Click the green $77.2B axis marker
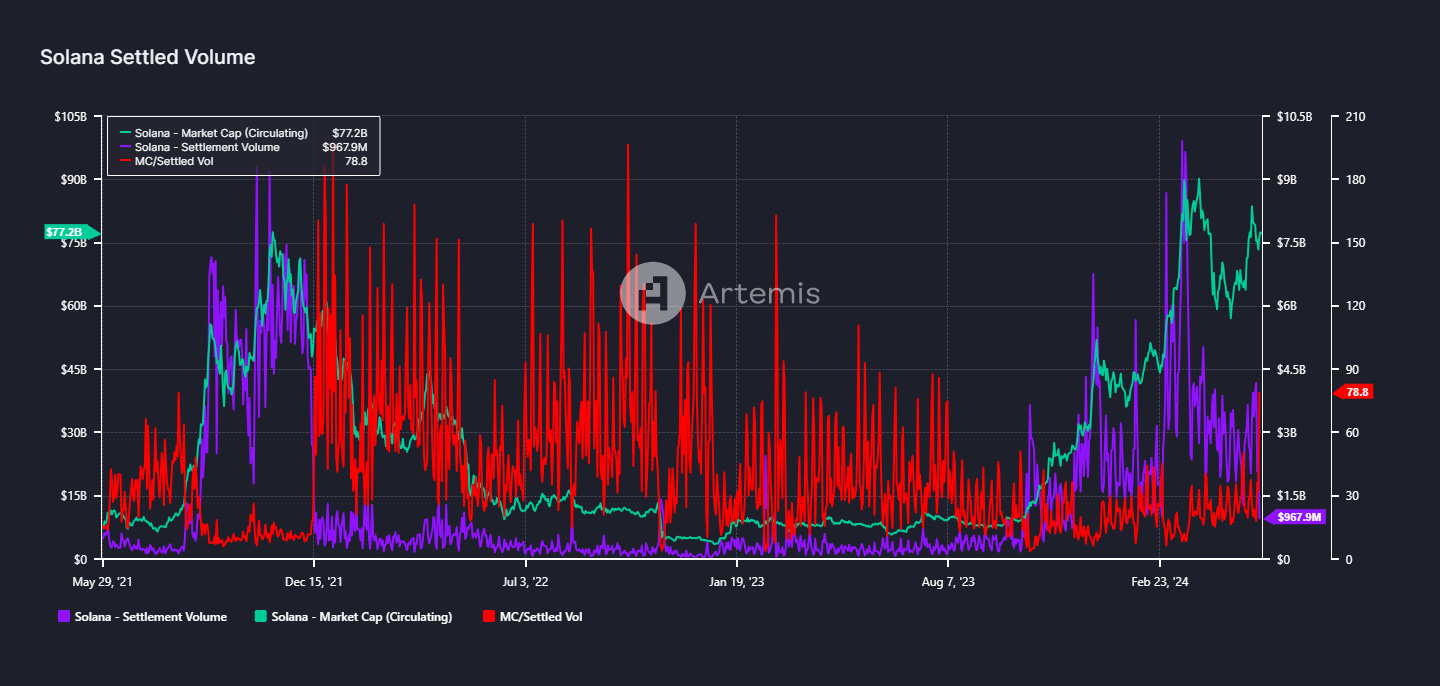This screenshot has width=1440, height=686. pyautogui.click(x=72, y=232)
